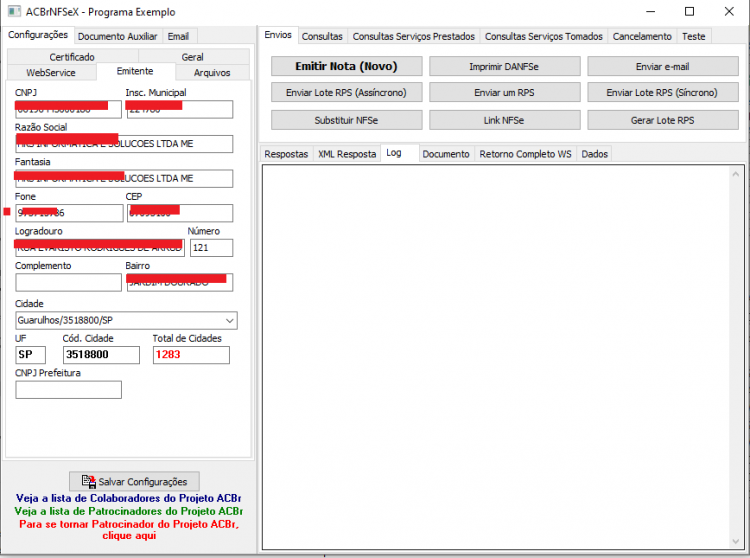Click the empty Complemento field
The image size is (750, 558).
click(x=68, y=282)
